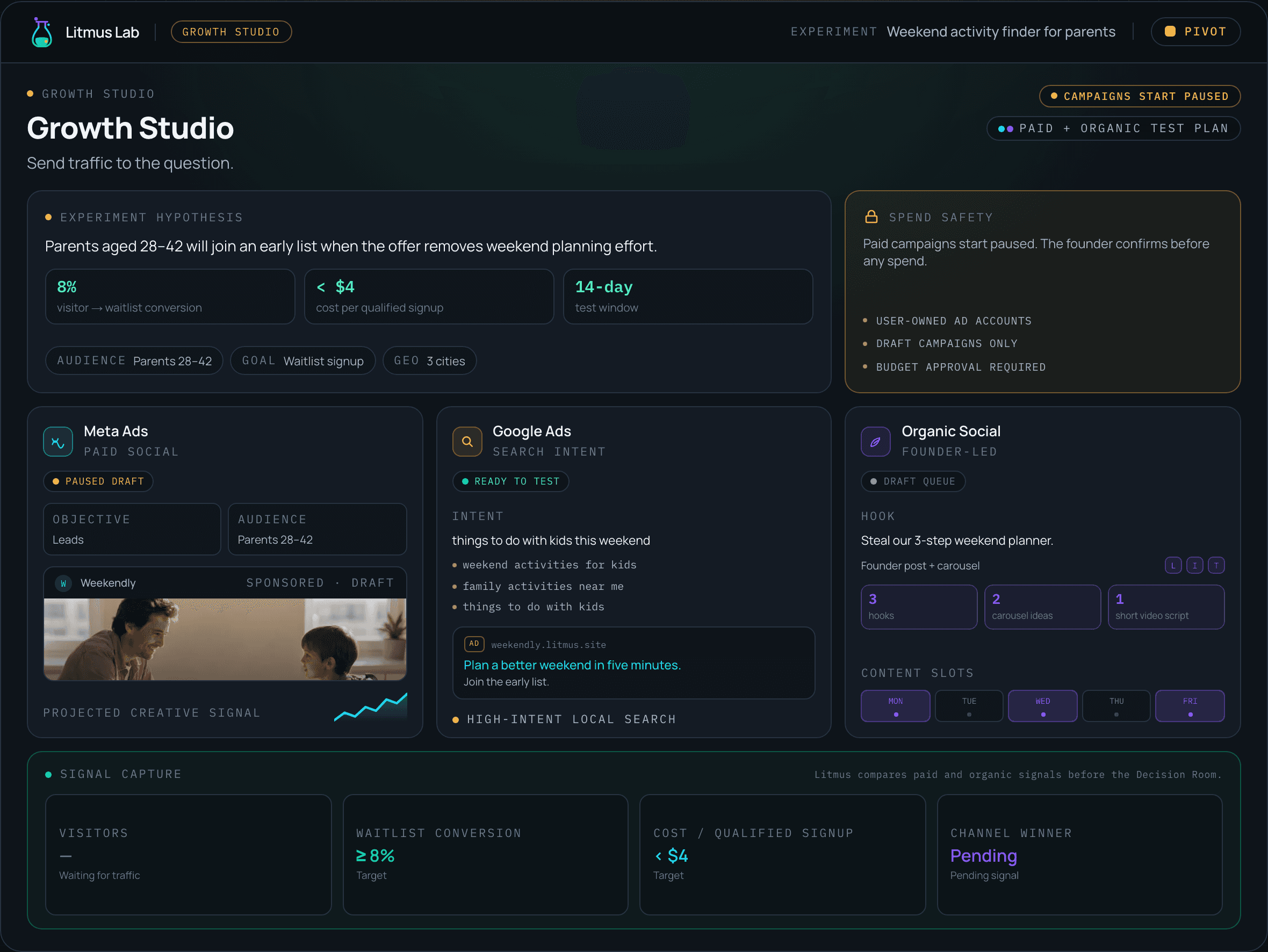
Task: Click the projected creative signal sparkline
Action: (371, 707)
